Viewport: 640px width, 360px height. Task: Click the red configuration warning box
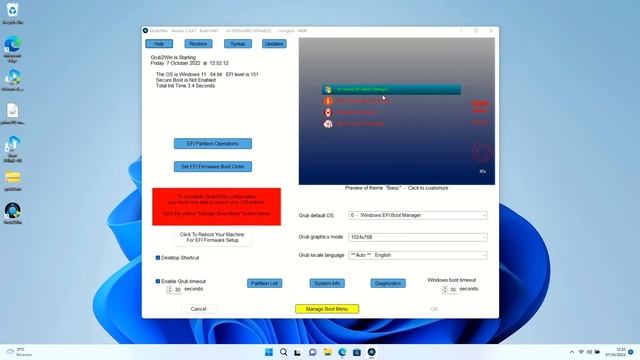216,207
